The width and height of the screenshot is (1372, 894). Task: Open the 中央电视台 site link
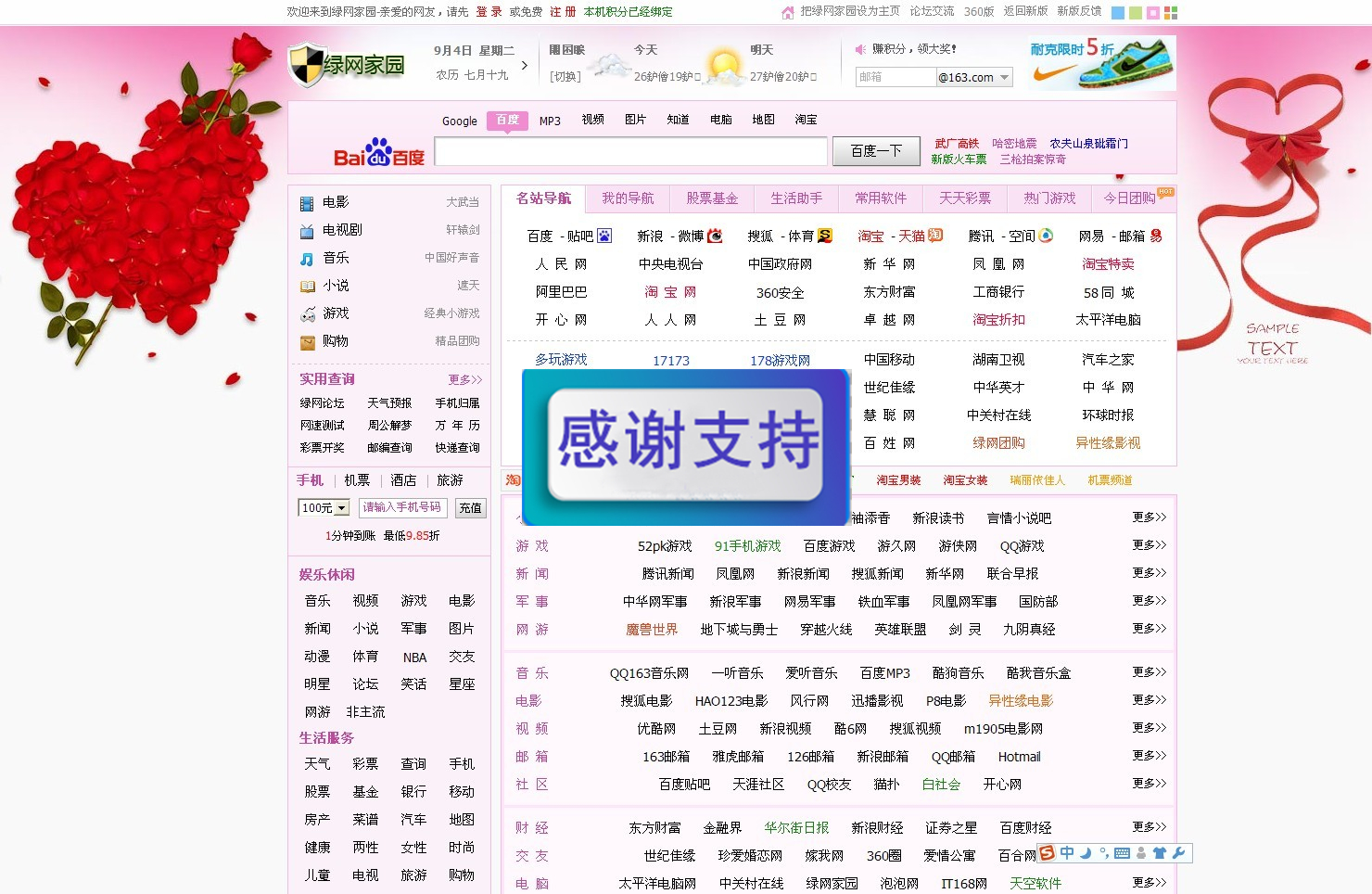coord(670,264)
